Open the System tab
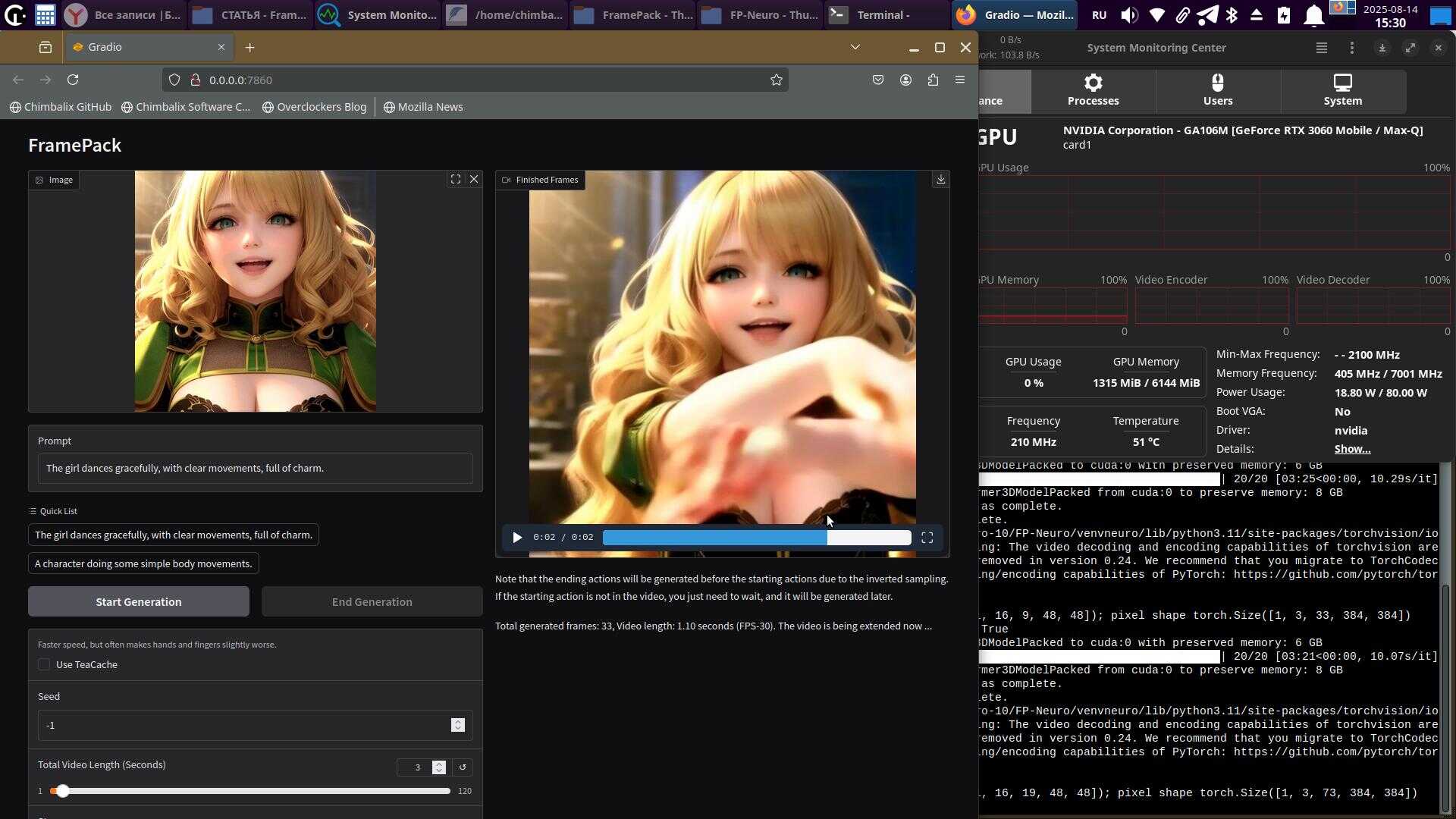Viewport: 1456px width, 819px height. point(1342,91)
